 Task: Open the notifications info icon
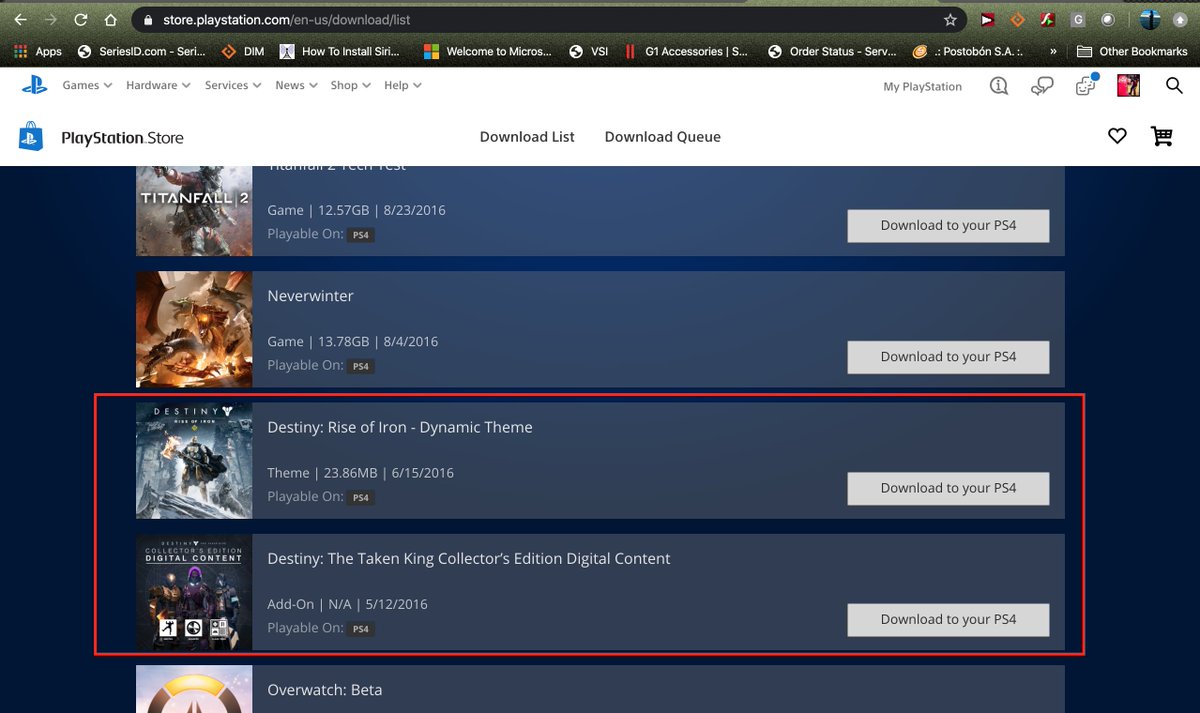(x=999, y=87)
